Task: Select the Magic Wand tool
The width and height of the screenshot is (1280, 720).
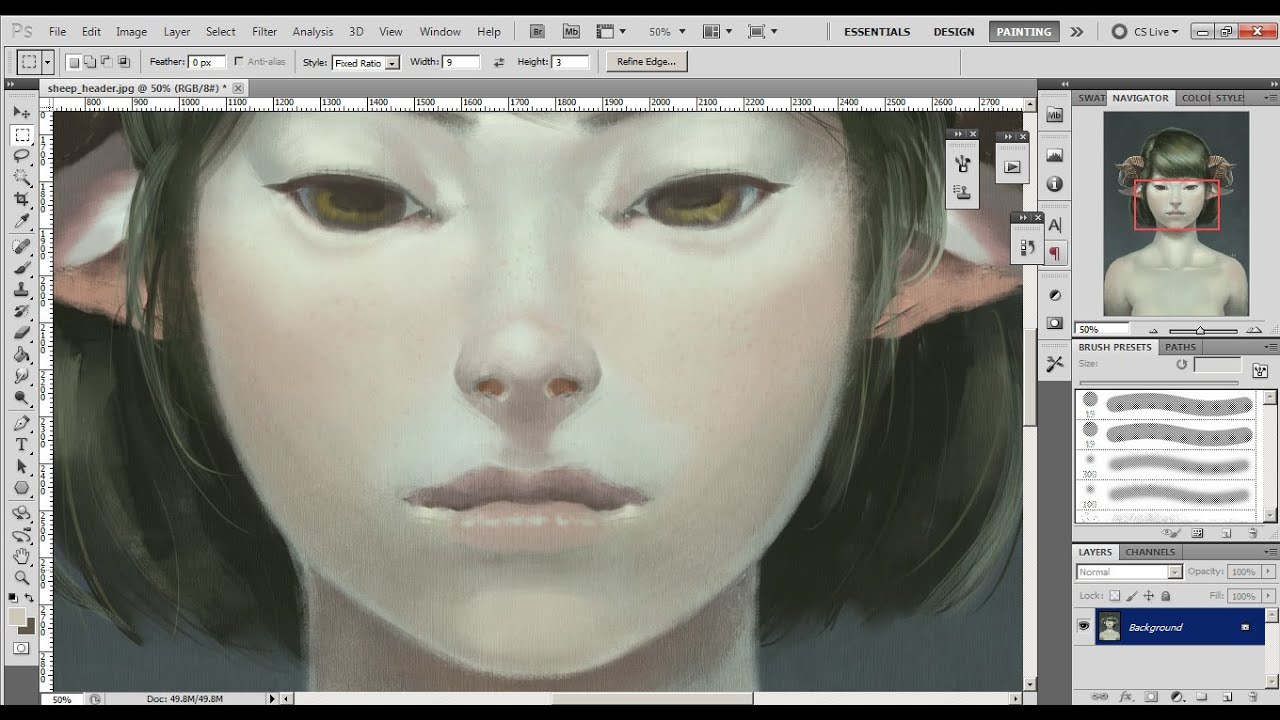Action: click(x=22, y=178)
